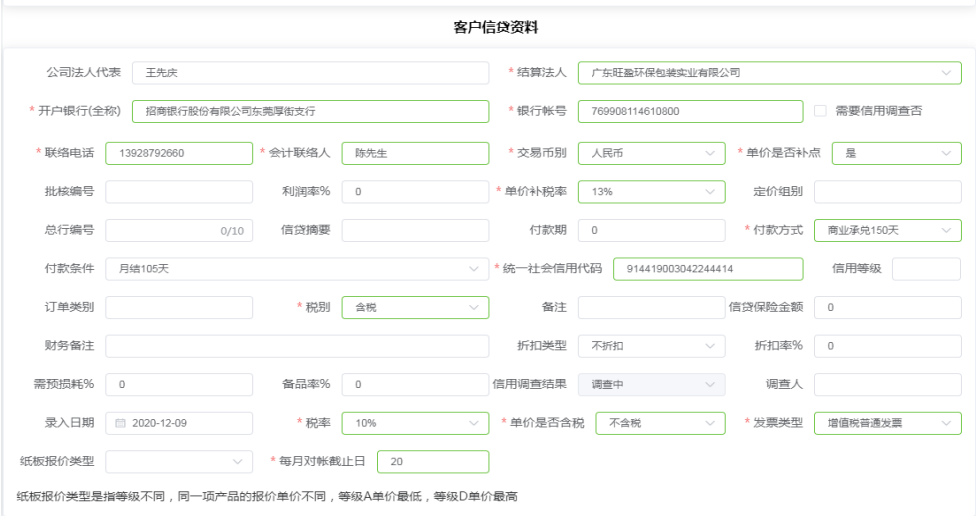Focus the empty 定价组别 input

888,192
